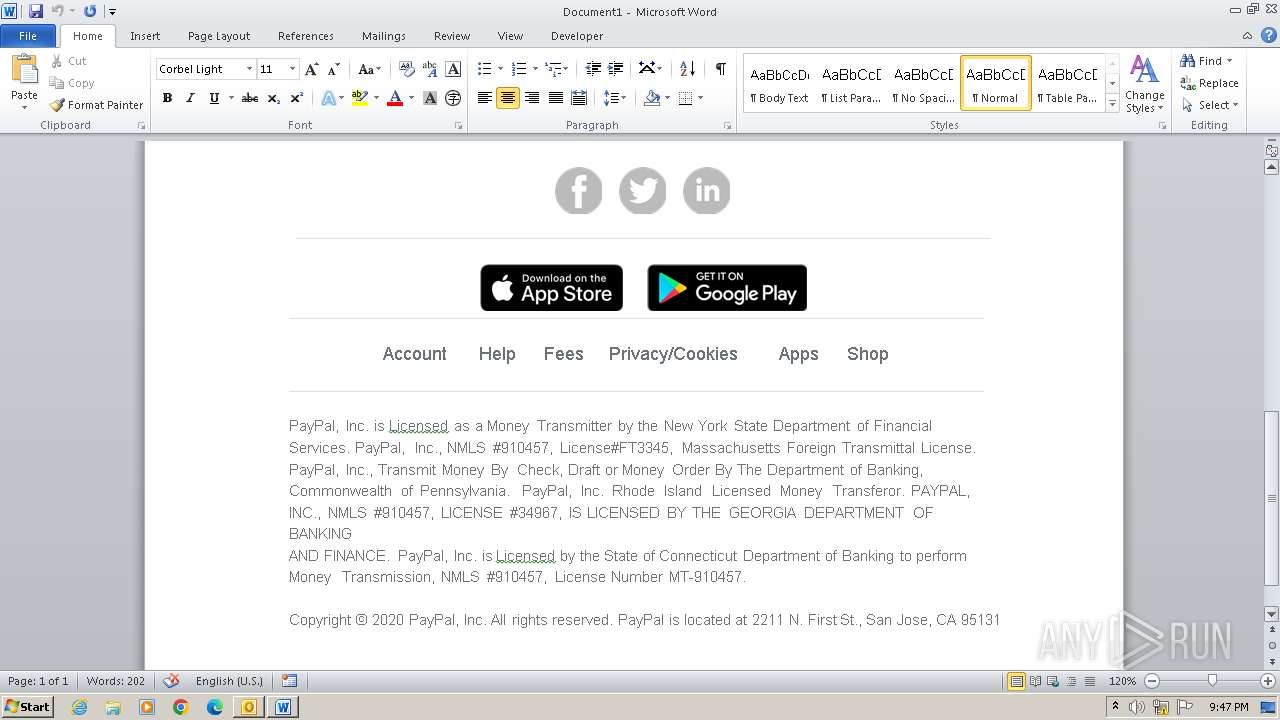Image resolution: width=1280 pixels, height=720 pixels.
Task: Click the Clear Formatting icon
Action: (x=407, y=69)
